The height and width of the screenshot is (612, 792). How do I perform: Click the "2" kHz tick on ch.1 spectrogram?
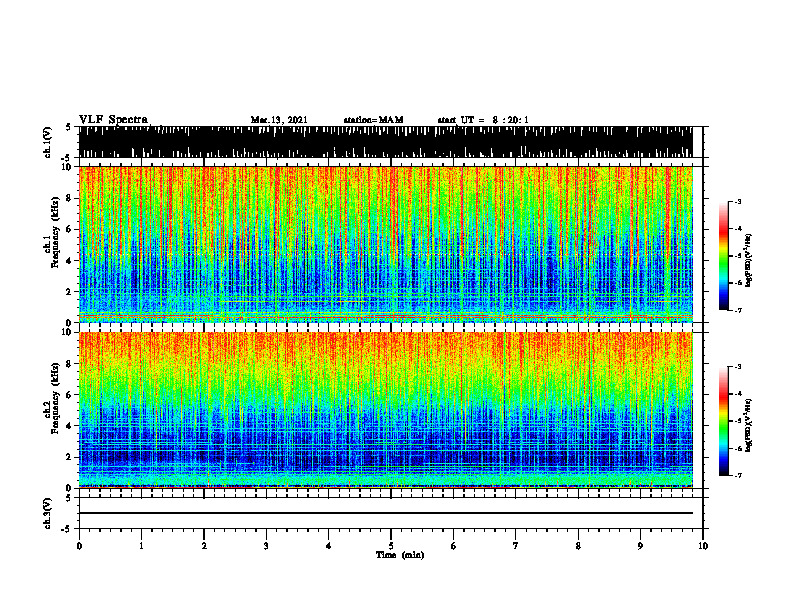tap(70, 292)
